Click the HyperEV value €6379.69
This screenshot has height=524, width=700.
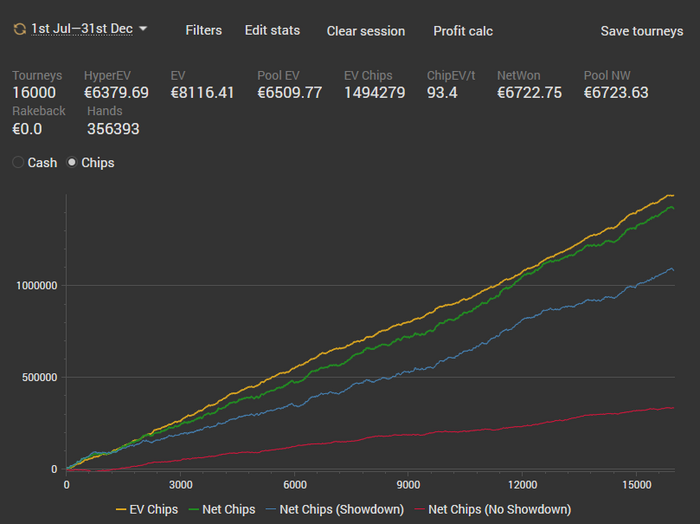[116, 93]
